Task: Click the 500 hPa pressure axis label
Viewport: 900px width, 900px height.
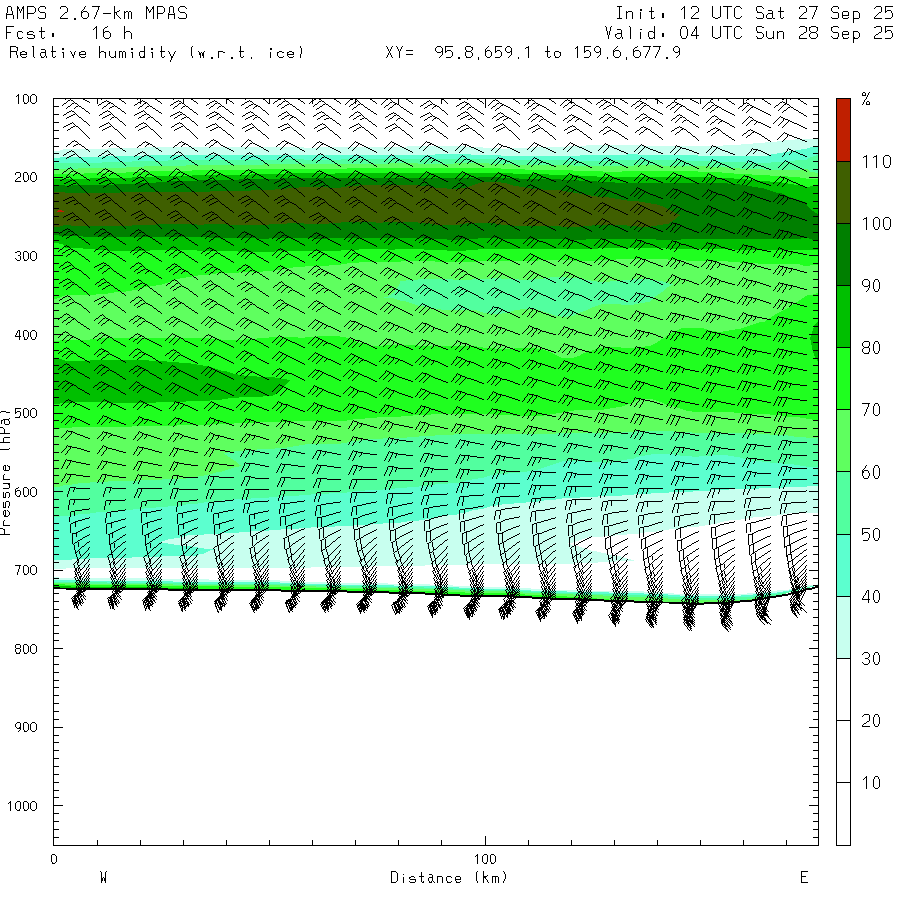Action: 26,413
